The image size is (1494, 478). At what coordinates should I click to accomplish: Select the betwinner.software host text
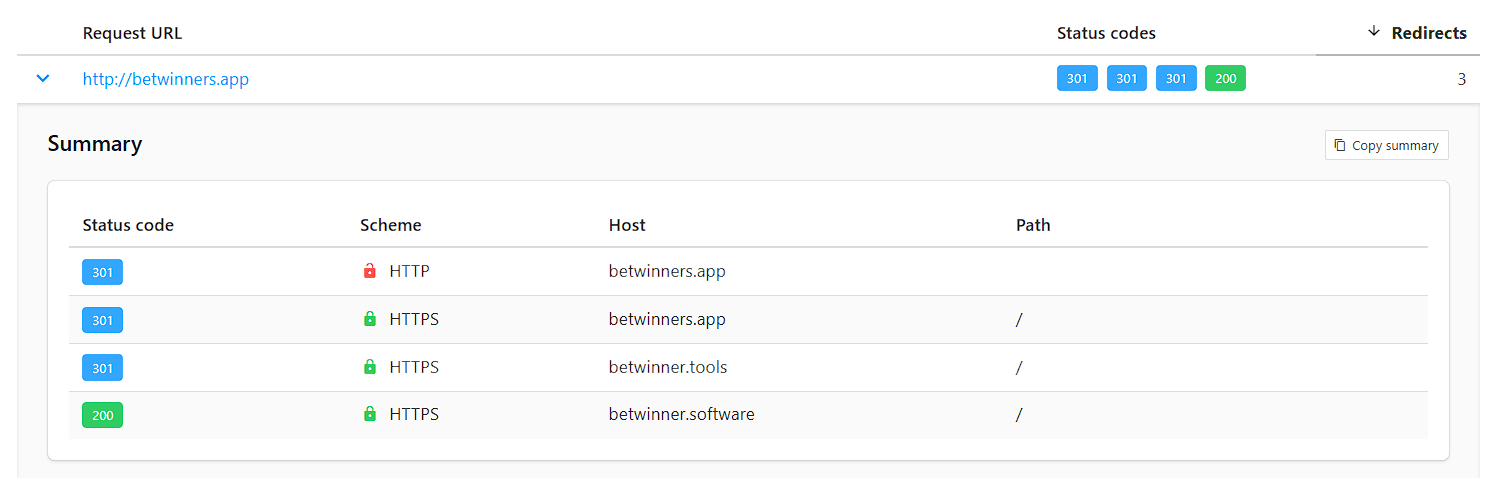coord(681,414)
